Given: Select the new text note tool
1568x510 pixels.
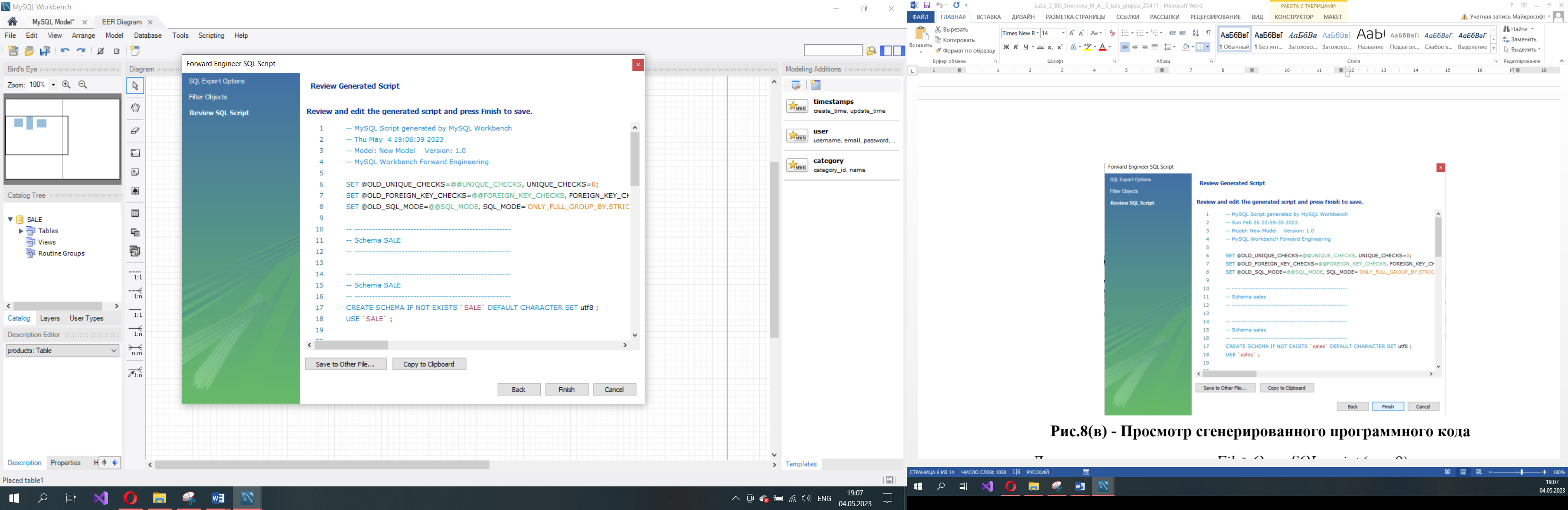Looking at the screenshot, I should click(135, 172).
